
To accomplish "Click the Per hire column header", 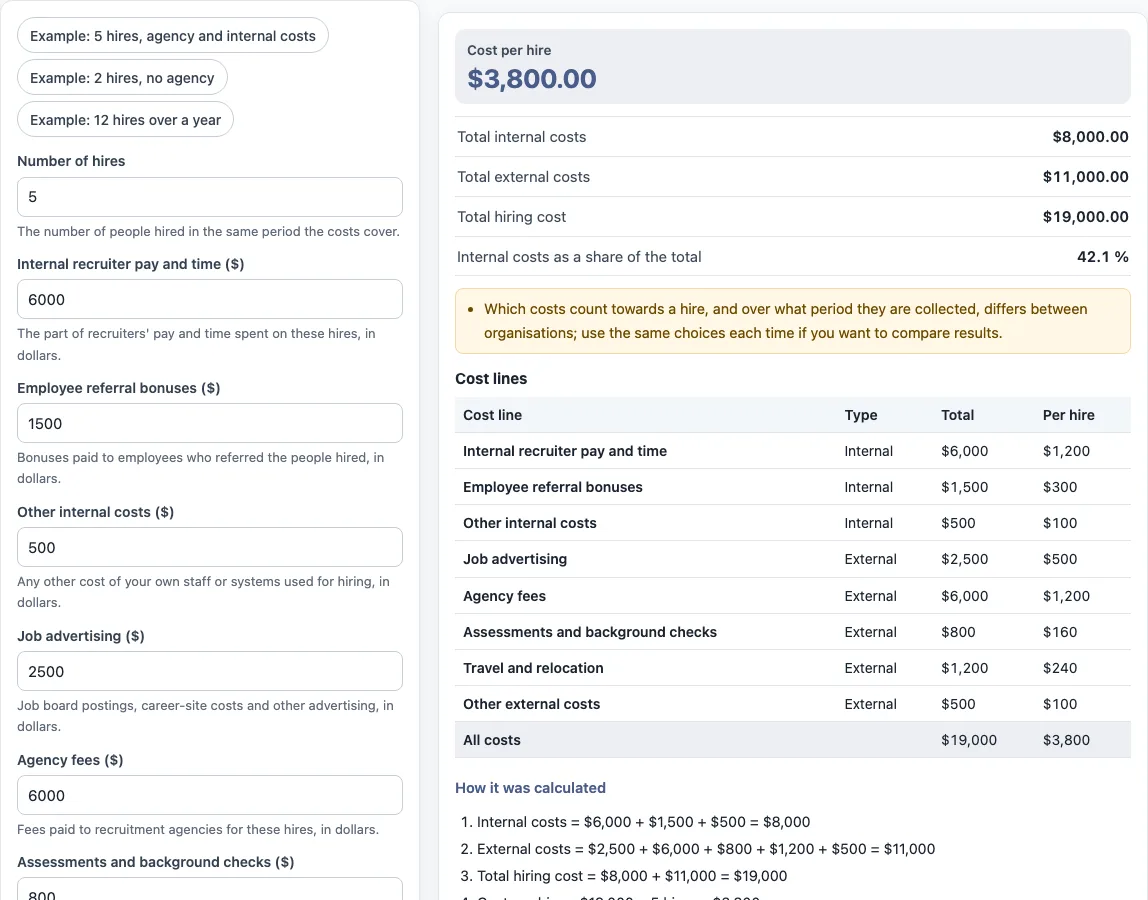I will coord(1069,415).
